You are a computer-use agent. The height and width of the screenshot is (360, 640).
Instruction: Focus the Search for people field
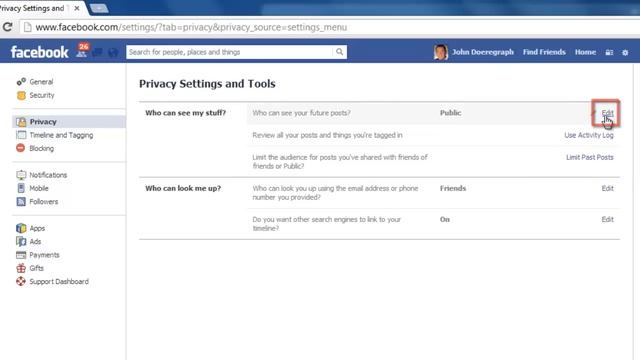click(229, 52)
